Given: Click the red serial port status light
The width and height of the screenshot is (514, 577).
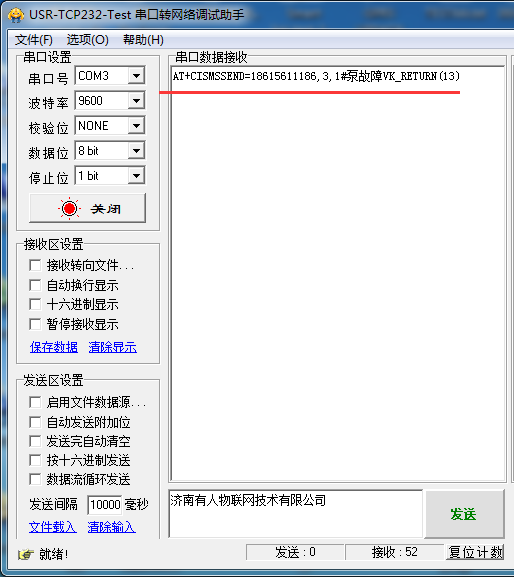Looking at the screenshot, I should 69,209.
